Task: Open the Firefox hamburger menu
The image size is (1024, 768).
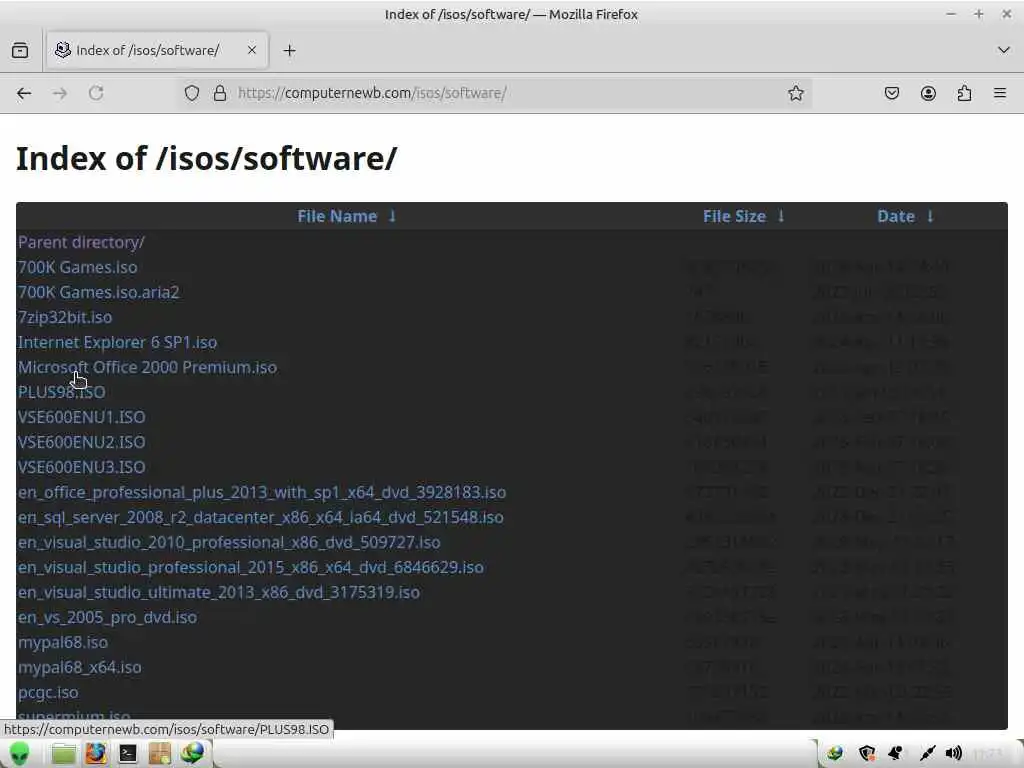Action: point(1000,93)
